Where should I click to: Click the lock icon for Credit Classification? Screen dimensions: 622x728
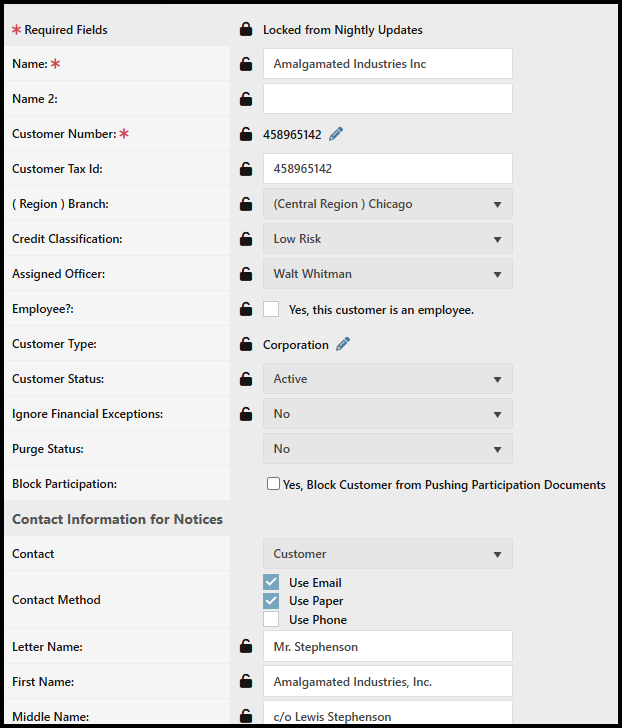pyautogui.click(x=245, y=239)
